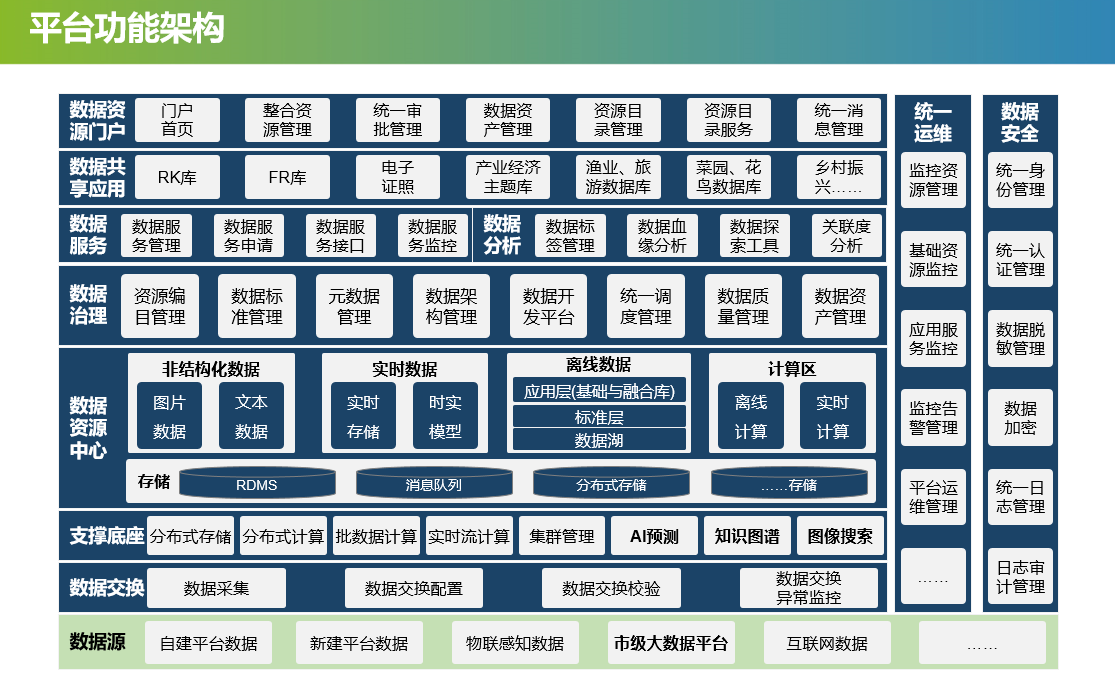Select the 时实模型 box
The height and width of the screenshot is (691, 1115).
pos(445,416)
